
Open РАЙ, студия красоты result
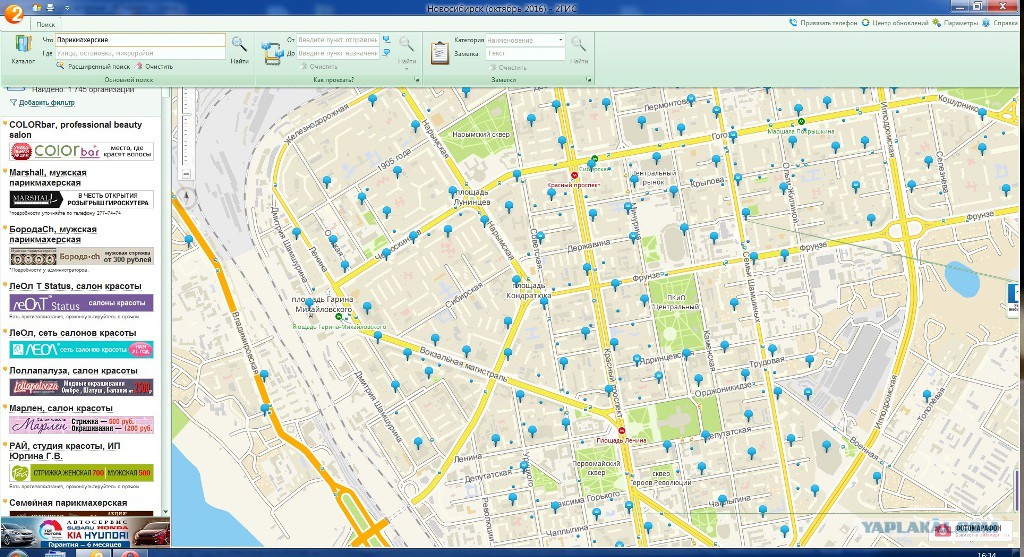pos(65,451)
